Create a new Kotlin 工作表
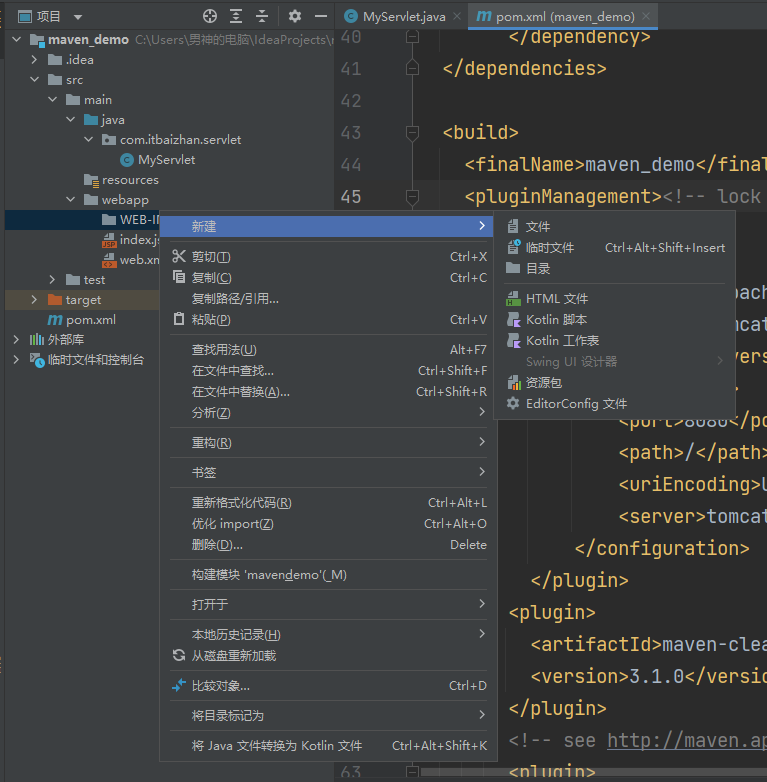Image resolution: width=767 pixels, height=782 pixels. click(x=615, y=340)
